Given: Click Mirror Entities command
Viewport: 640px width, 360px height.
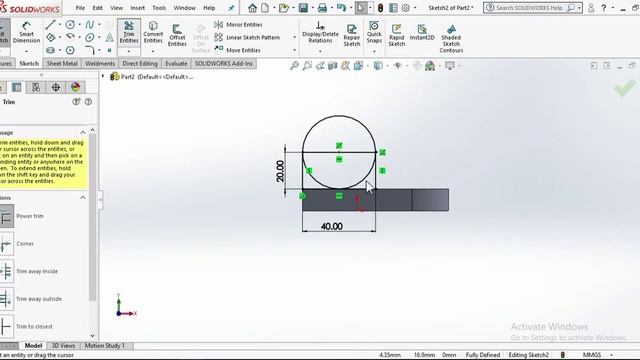Looking at the screenshot, I should [238, 24].
